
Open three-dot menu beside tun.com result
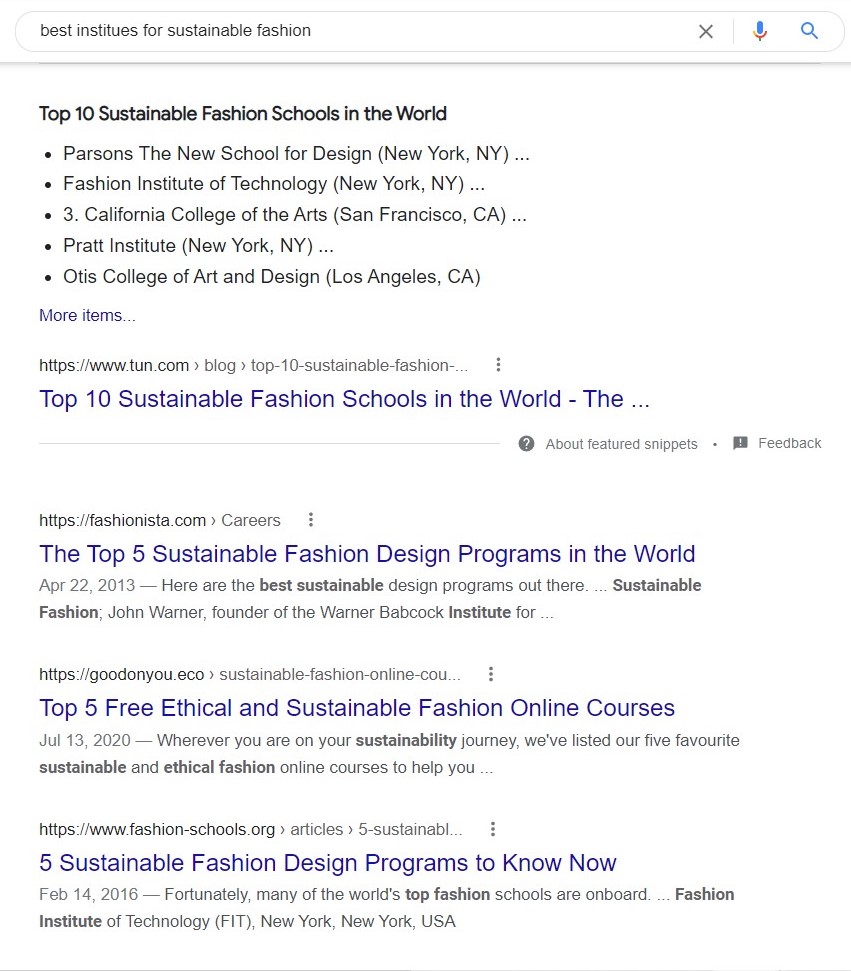click(x=499, y=365)
